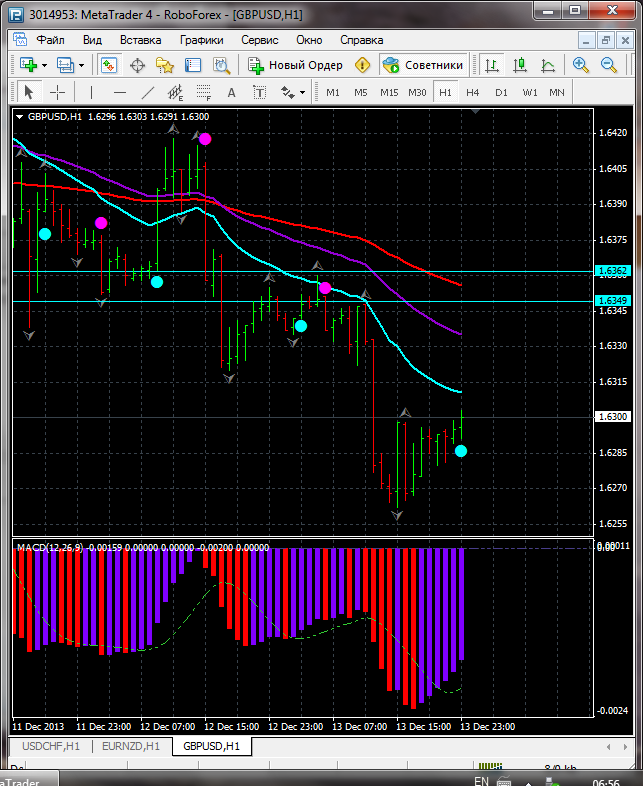643x786 pixels.
Task: Select the 1.6362 horizontal line label
Action: (x=612, y=271)
